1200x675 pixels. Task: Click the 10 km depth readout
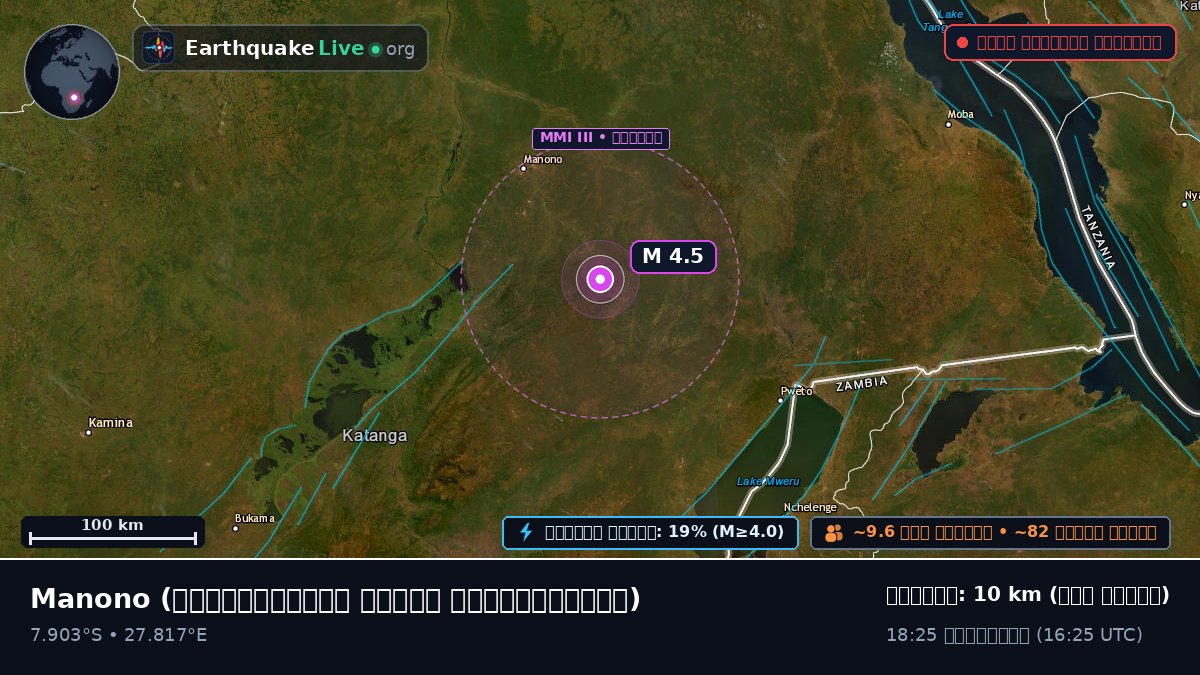[1028, 595]
